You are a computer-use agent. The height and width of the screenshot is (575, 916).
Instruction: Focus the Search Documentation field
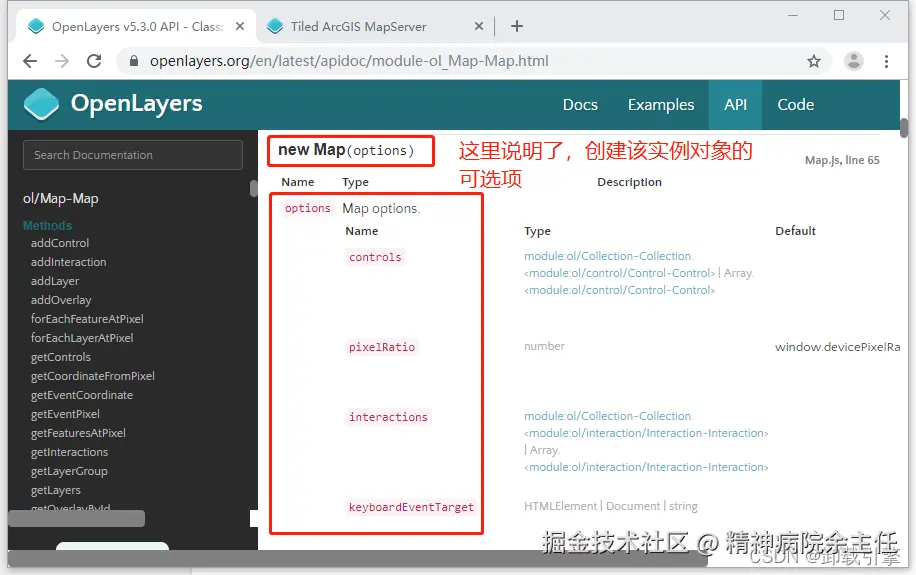(133, 155)
